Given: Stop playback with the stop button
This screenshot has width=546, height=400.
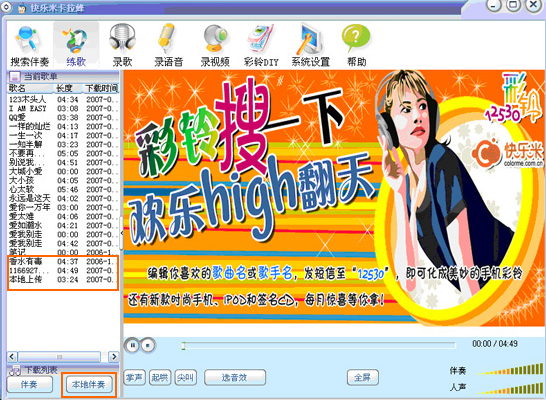Looking at the screenshot, I should coord(148,345).
